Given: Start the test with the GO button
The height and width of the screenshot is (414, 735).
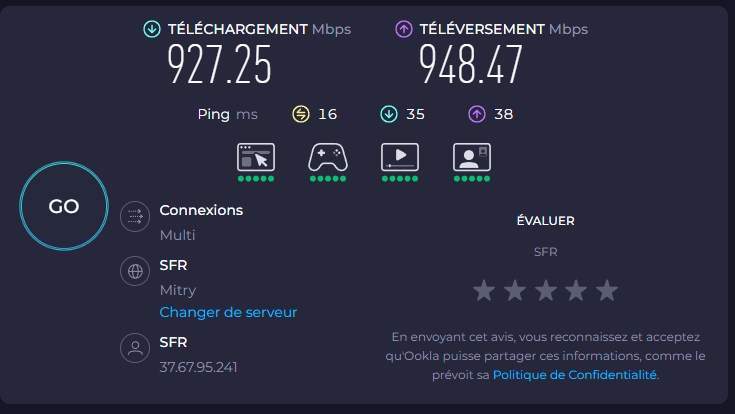Looking at the screenshot, I should point(64,206).
